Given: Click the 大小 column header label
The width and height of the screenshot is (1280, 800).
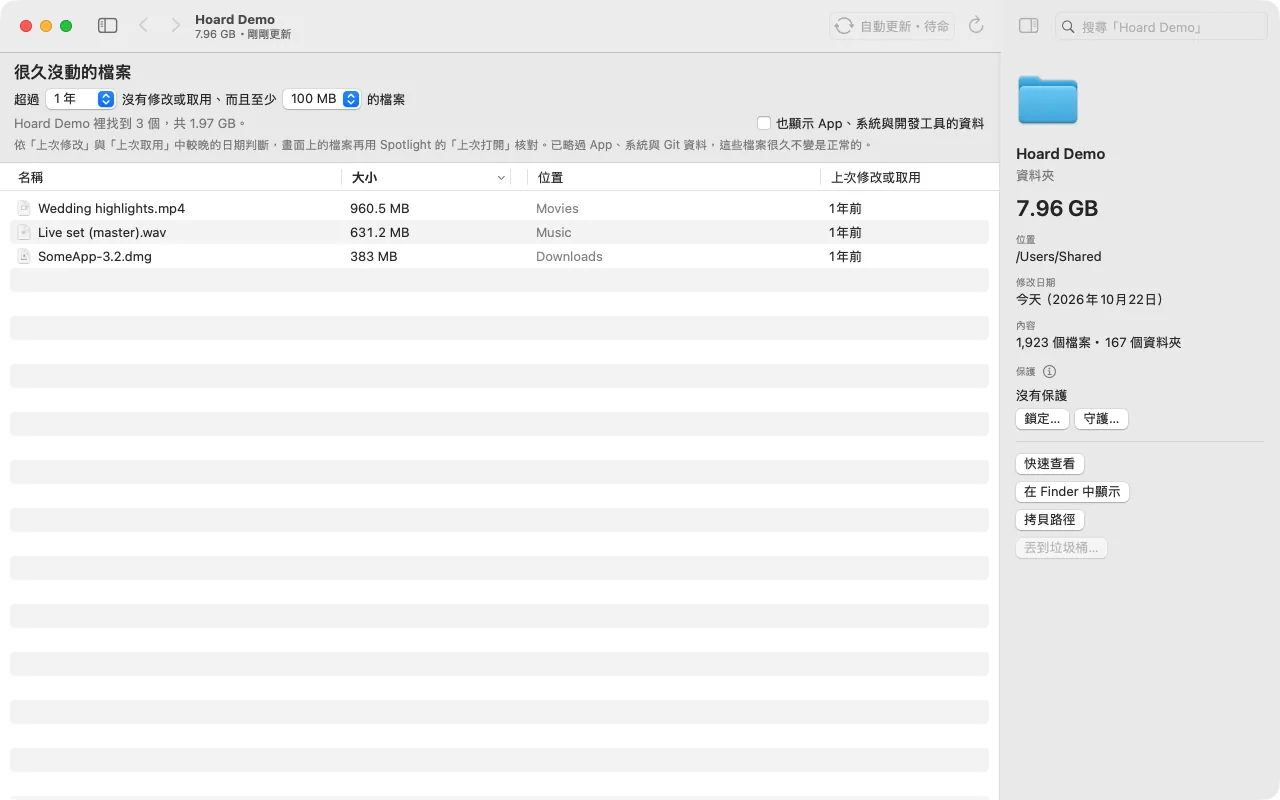Looking at the screenshot, I should tap(364, 177).
